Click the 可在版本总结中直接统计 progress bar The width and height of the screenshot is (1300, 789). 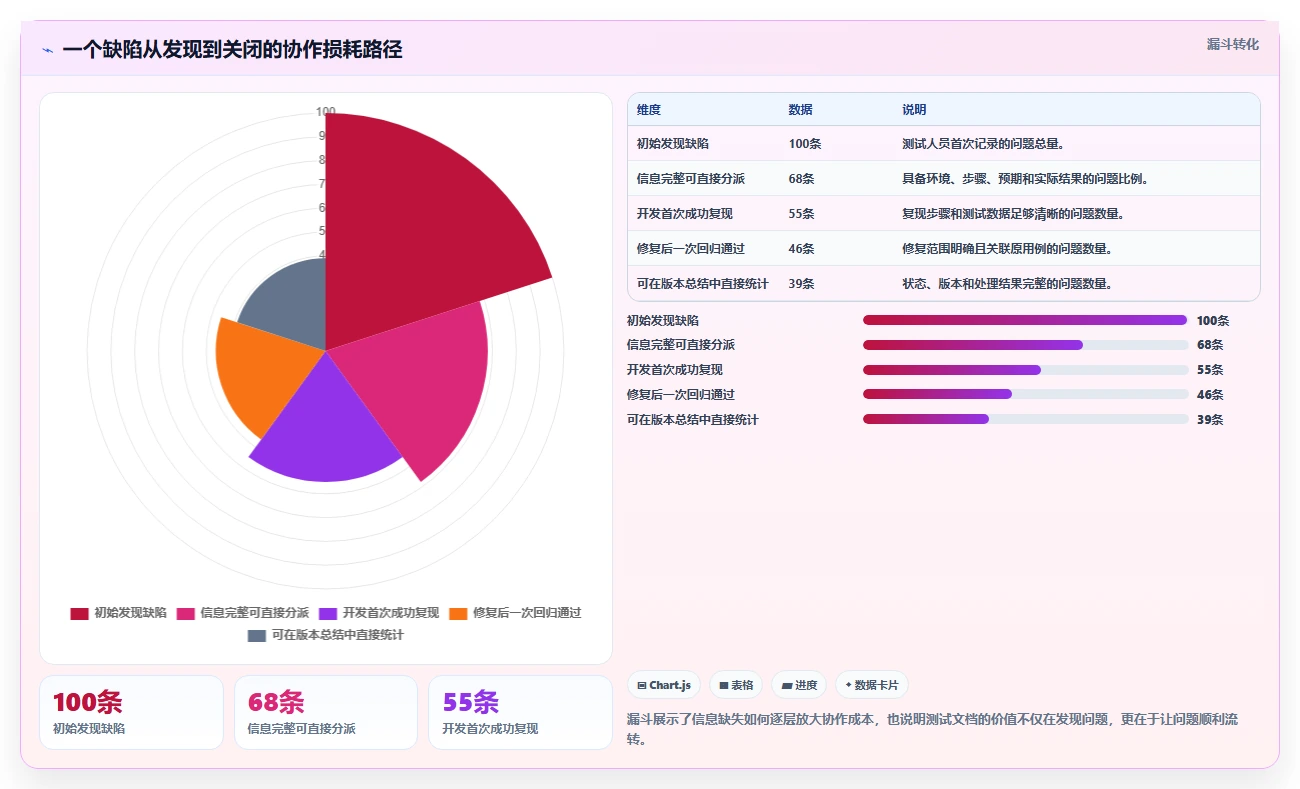point(1025,419)
